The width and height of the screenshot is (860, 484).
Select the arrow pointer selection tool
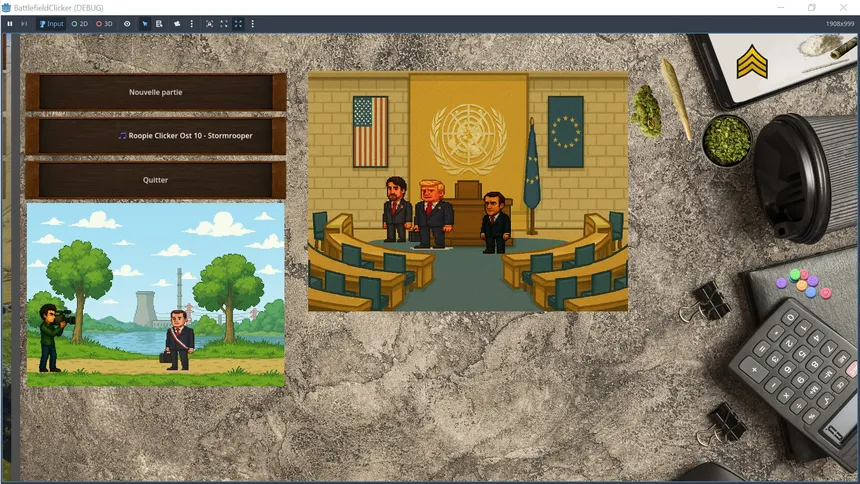(x=145, y=23)
